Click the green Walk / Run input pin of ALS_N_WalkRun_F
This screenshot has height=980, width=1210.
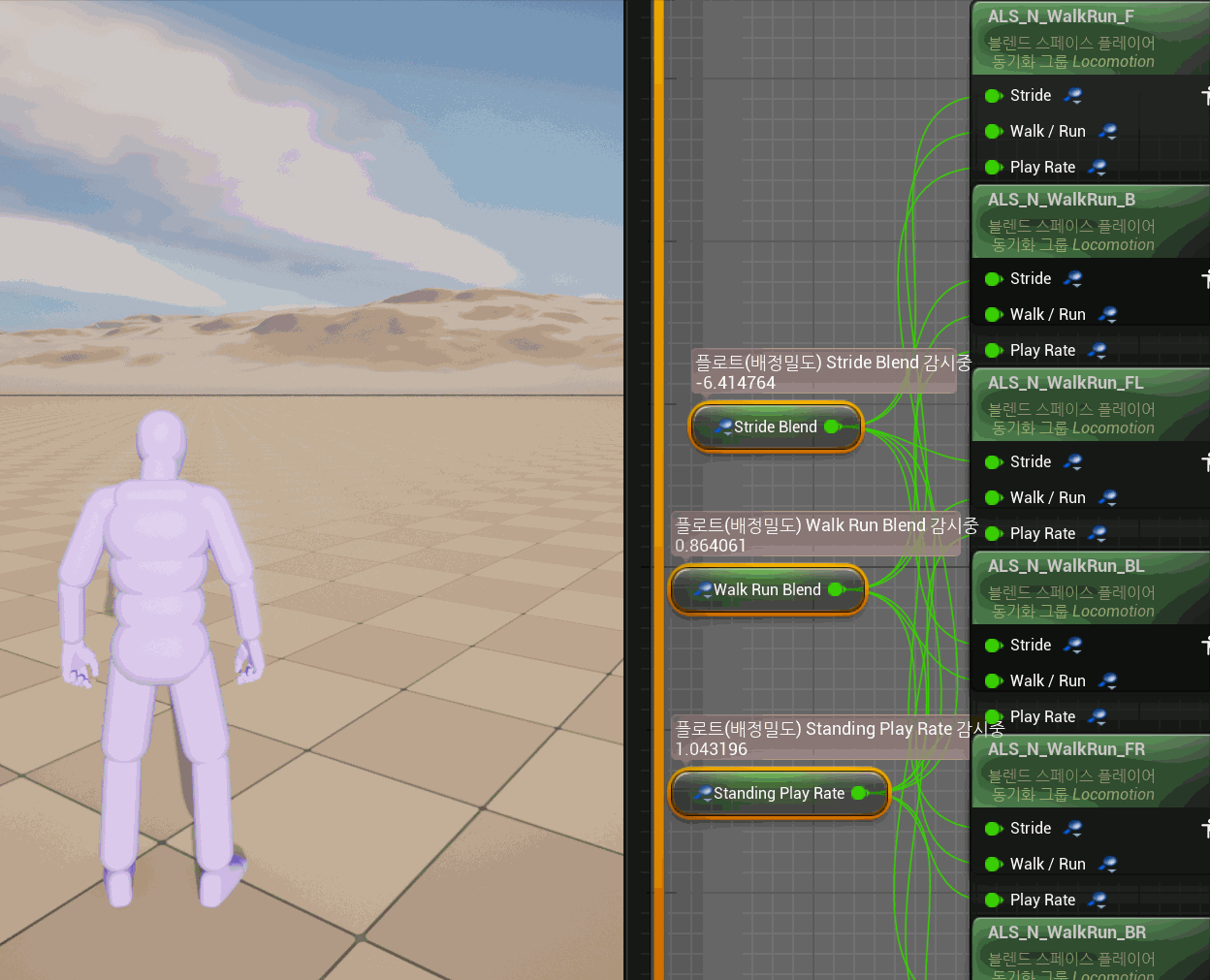[x=993, y=132]
